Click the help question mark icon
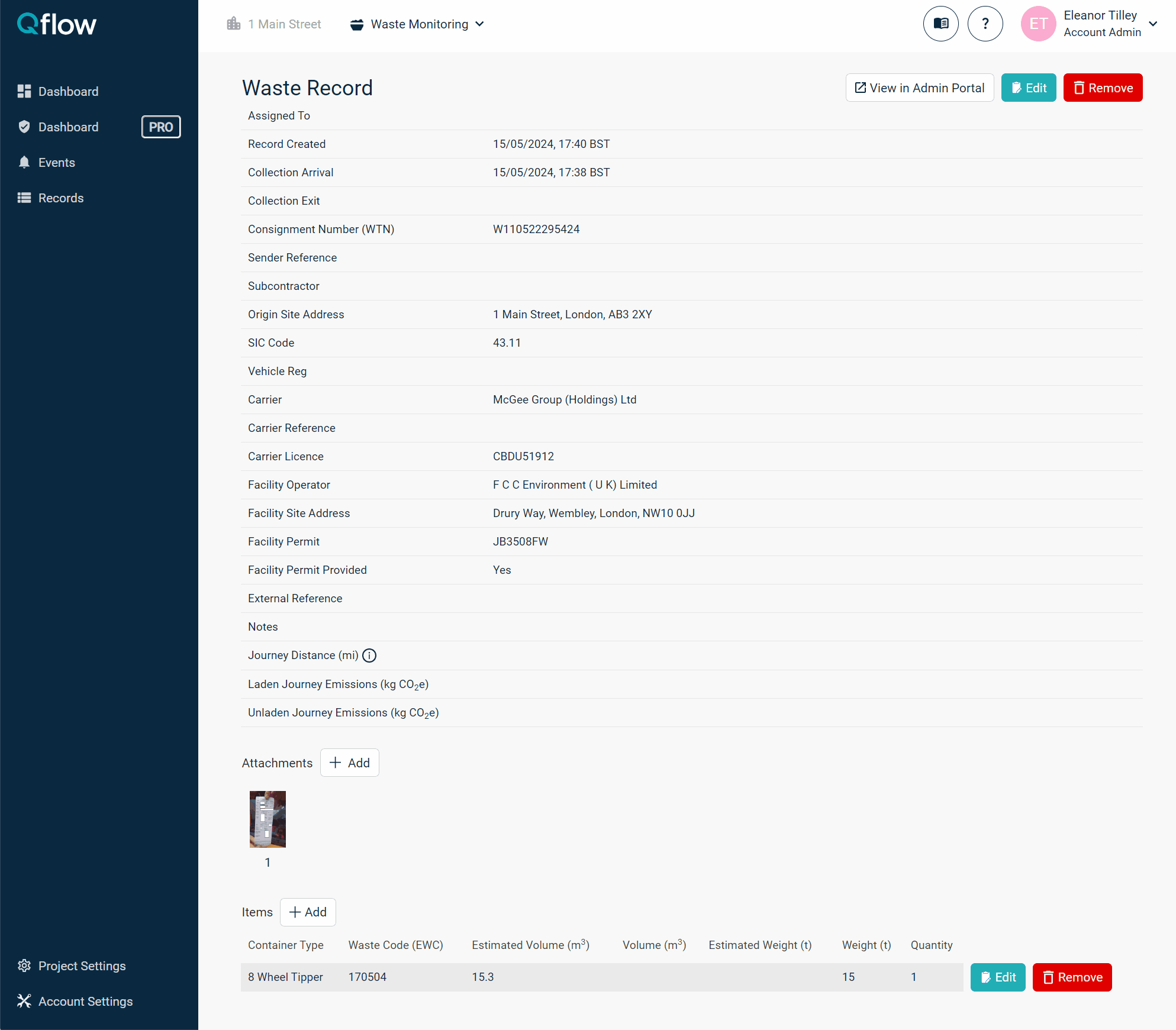The width and height of the screenshot is (1176, 1030). click(x=985, y=24)
